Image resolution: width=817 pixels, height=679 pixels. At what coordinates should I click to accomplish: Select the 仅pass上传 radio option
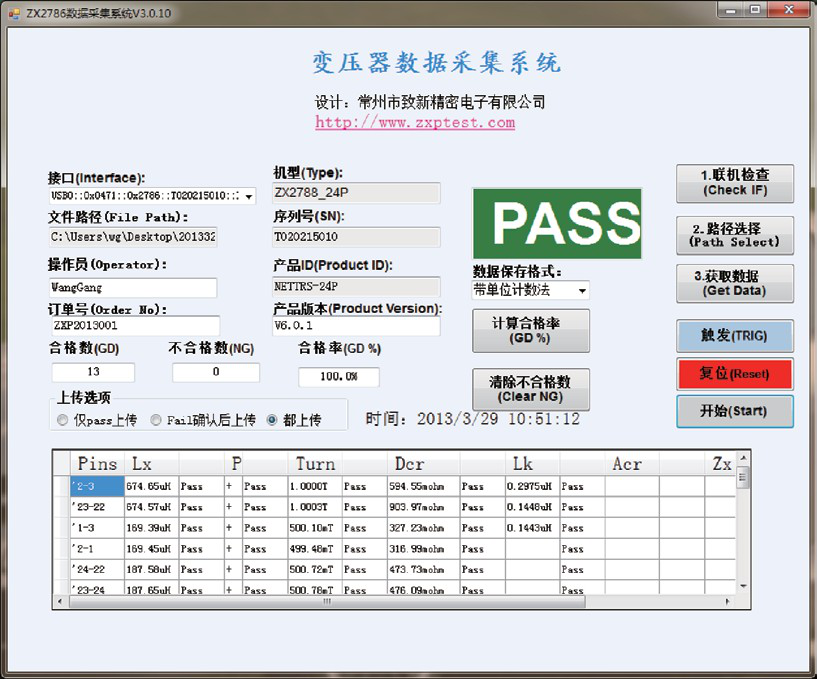point(63,420)
